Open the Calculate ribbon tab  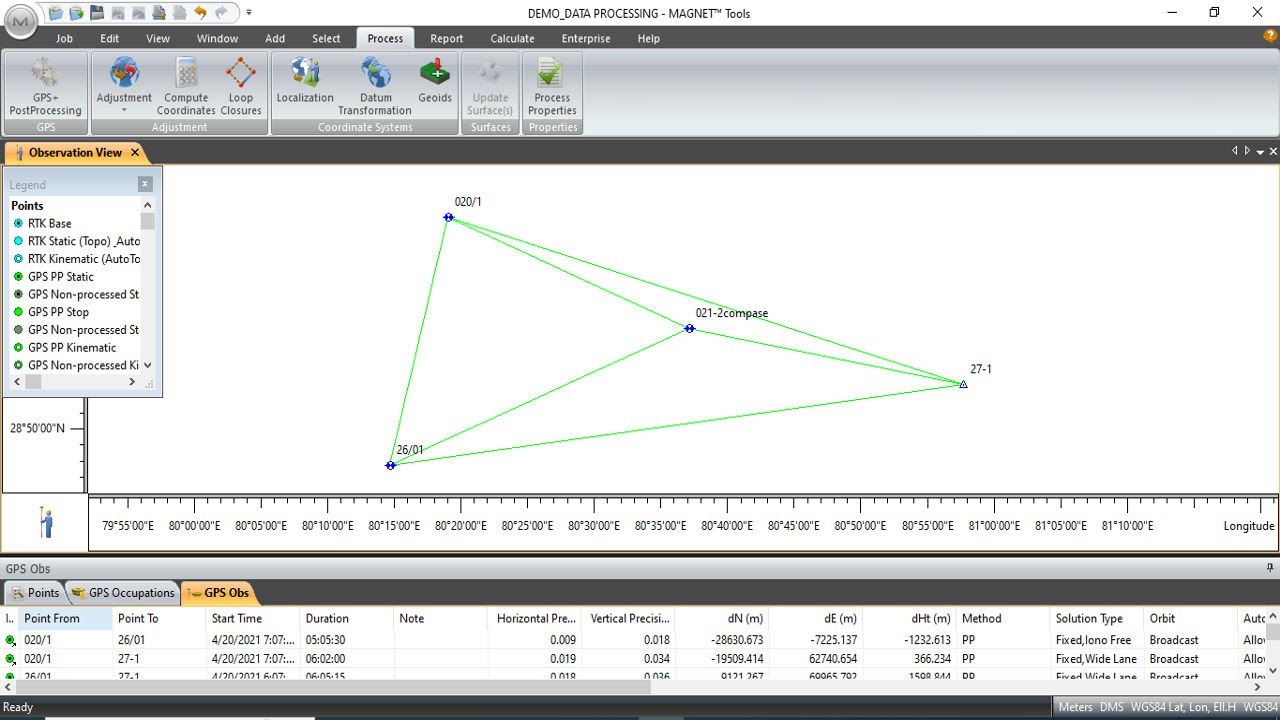[512, 38]
